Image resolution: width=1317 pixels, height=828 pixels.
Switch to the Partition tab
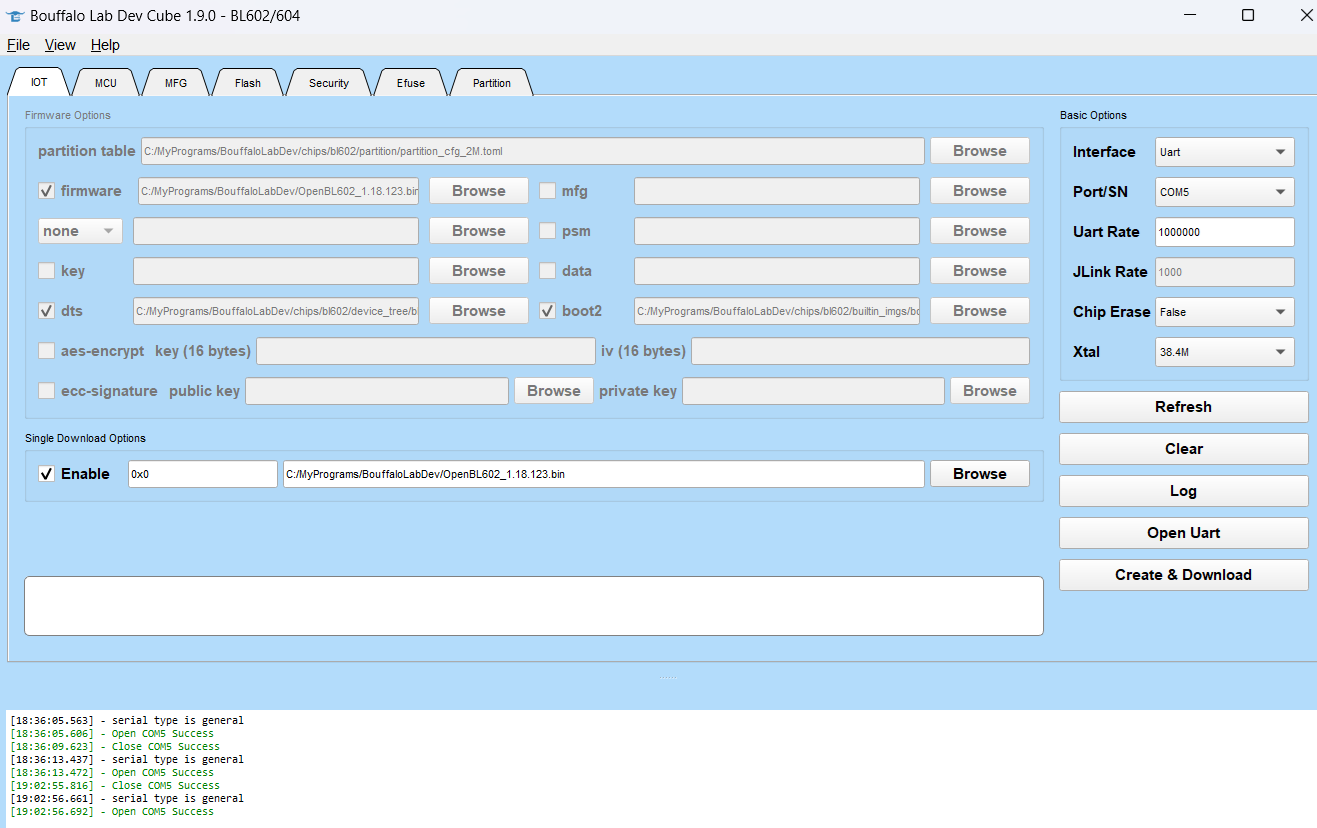pos(492,83)
